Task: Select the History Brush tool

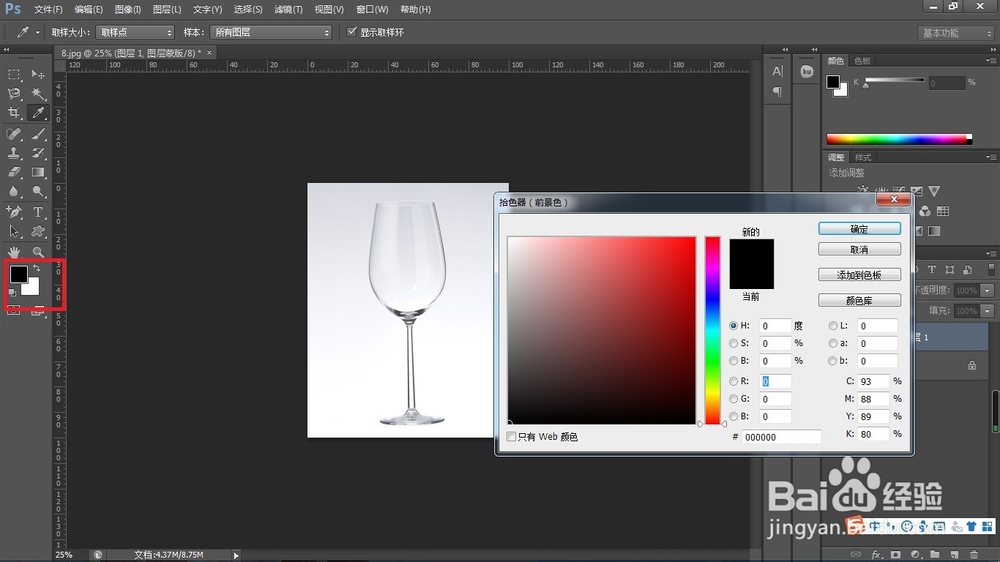Action: click(38, 153)
